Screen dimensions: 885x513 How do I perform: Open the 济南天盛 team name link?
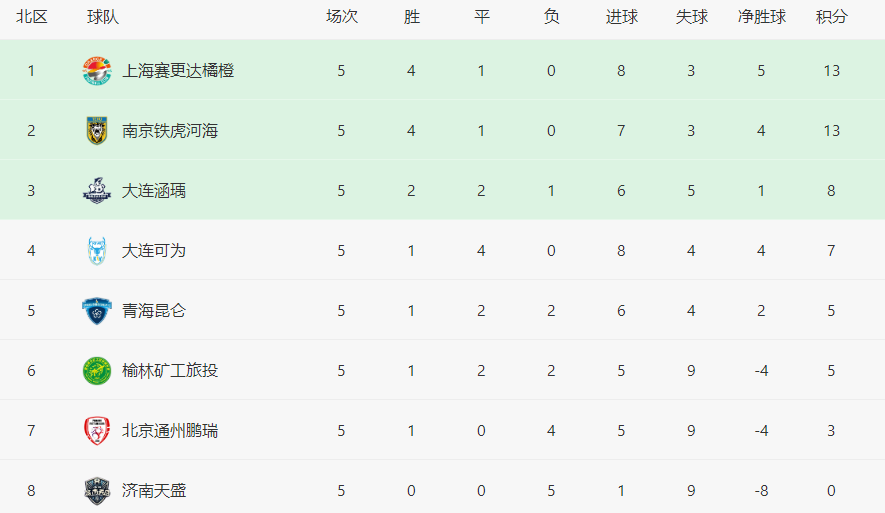pos(154,491)
